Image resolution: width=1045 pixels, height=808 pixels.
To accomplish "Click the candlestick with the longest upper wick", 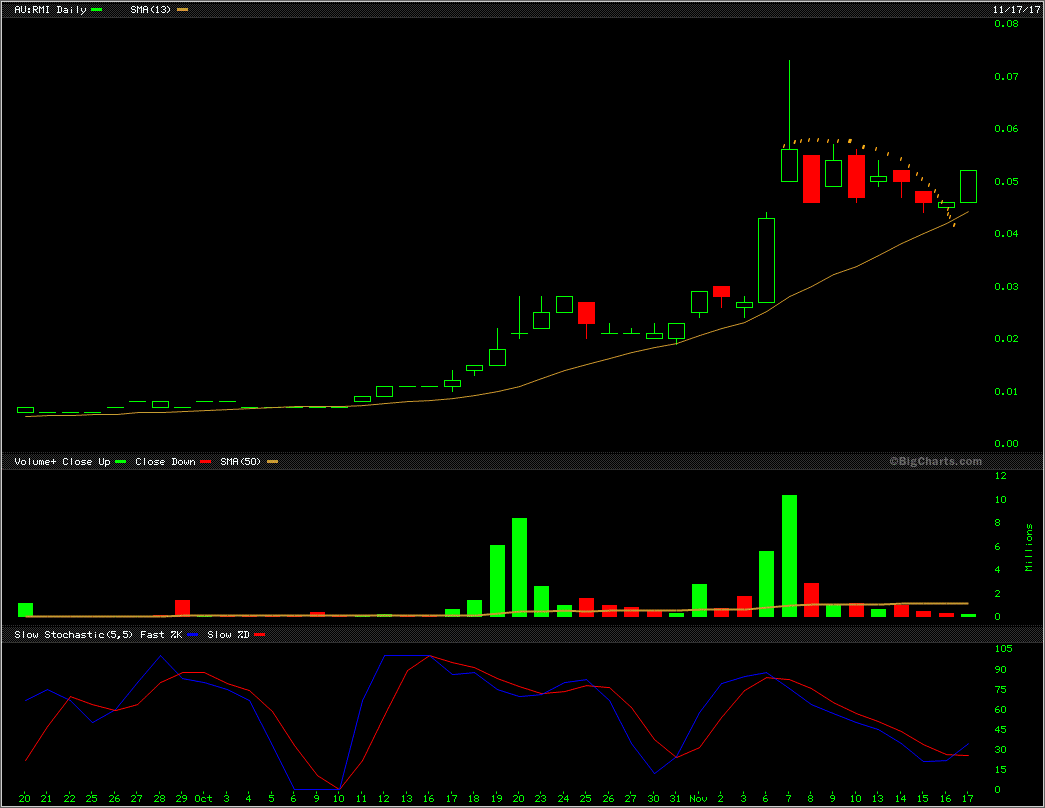I will click(x=789, y=165).
